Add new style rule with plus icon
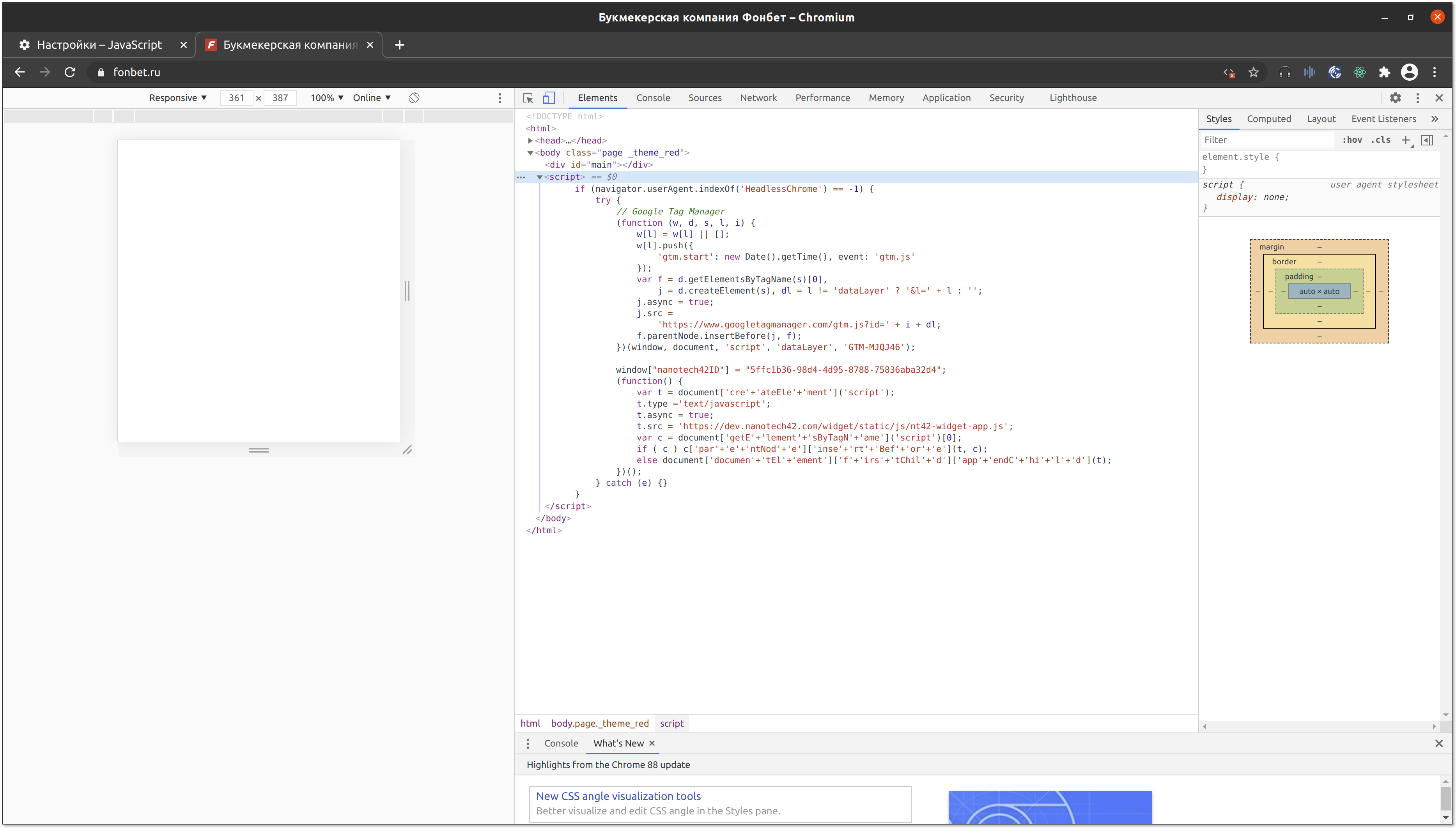 coord(1405,140)
